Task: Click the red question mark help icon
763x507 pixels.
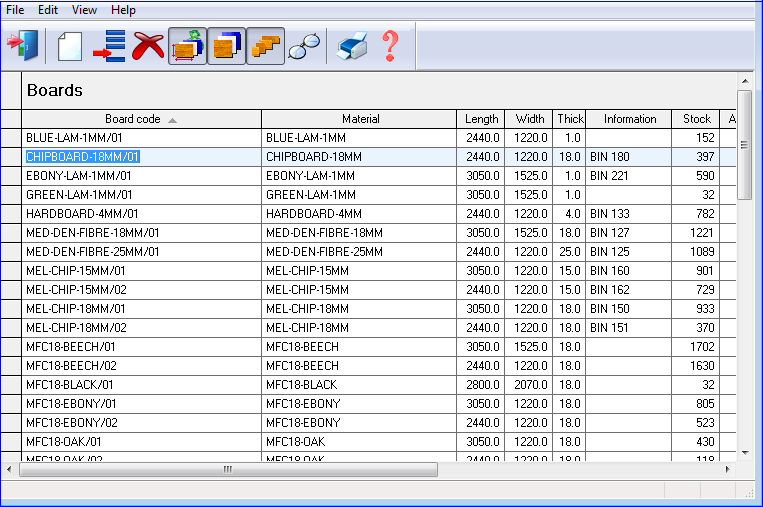Action: pyautogui.click(x=390, y=46)
